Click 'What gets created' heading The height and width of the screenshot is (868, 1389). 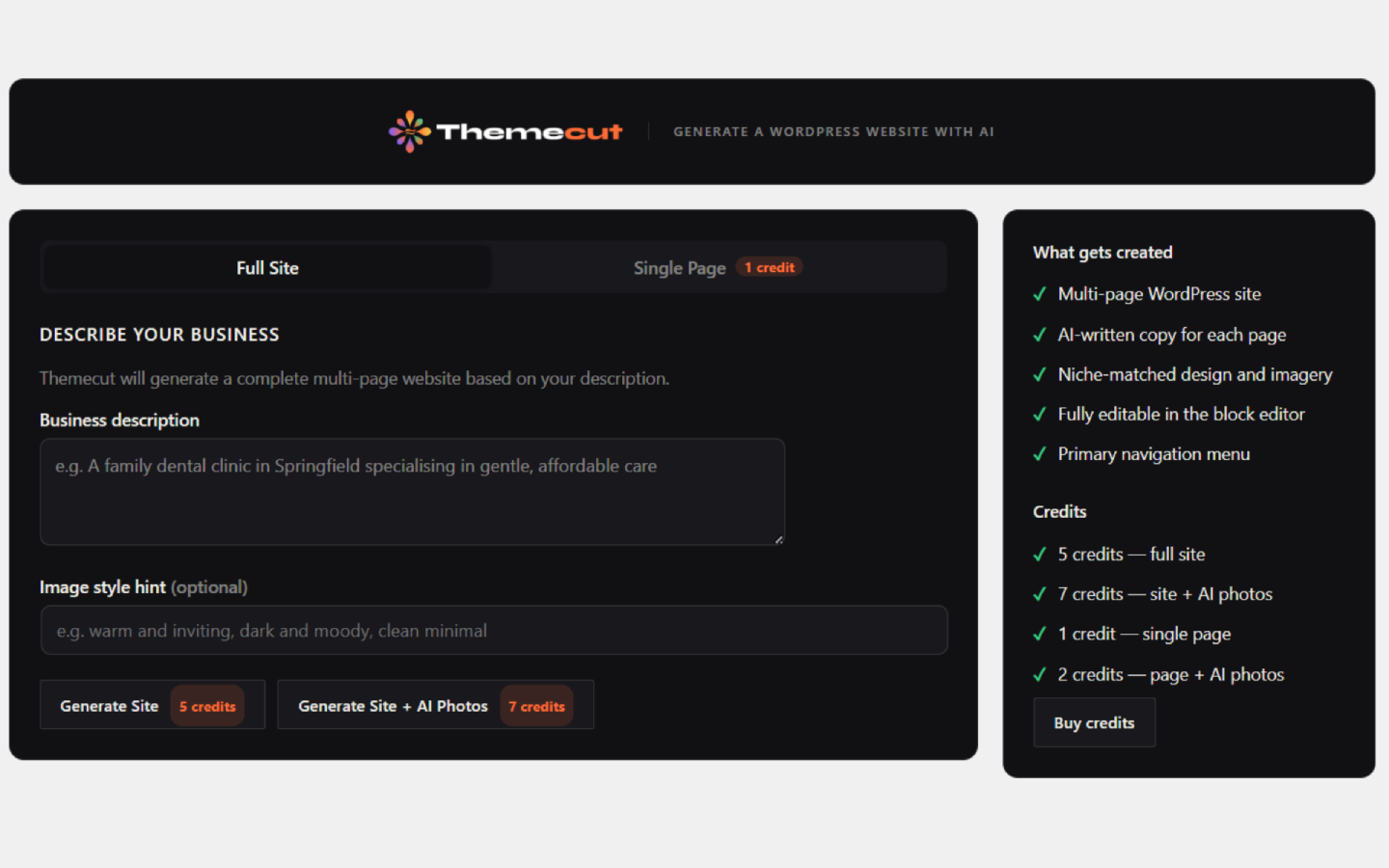point(1103,253)
